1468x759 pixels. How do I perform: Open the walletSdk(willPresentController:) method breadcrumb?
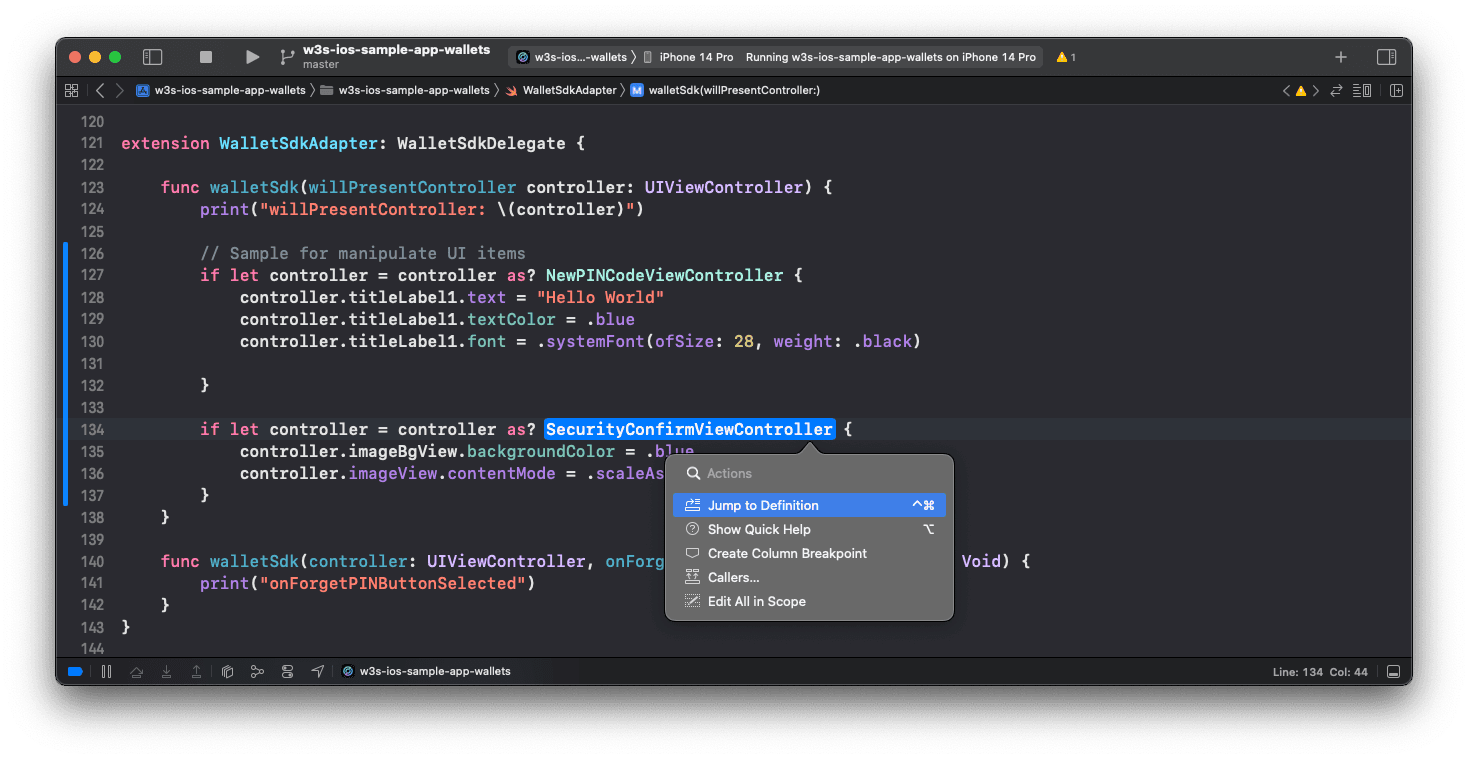point(725,90)
